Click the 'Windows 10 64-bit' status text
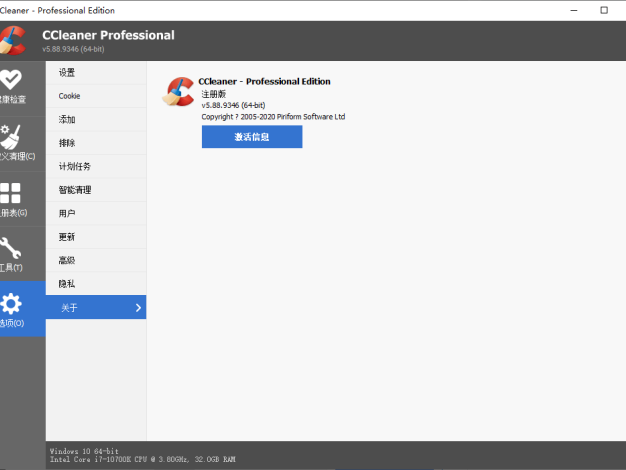The width and height of the screenshot is (626, 470). 84,451
